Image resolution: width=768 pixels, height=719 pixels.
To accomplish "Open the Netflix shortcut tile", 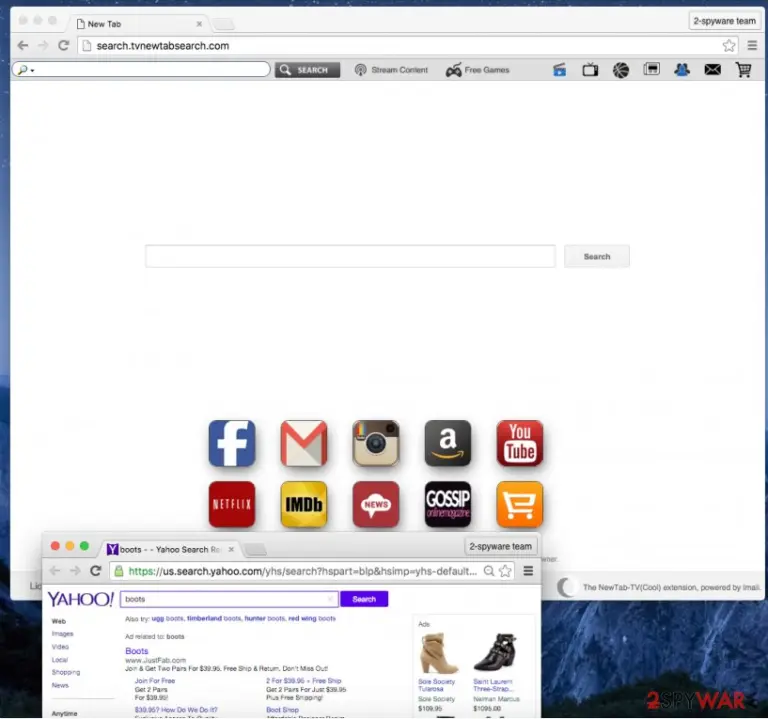I will click(232, 504).
